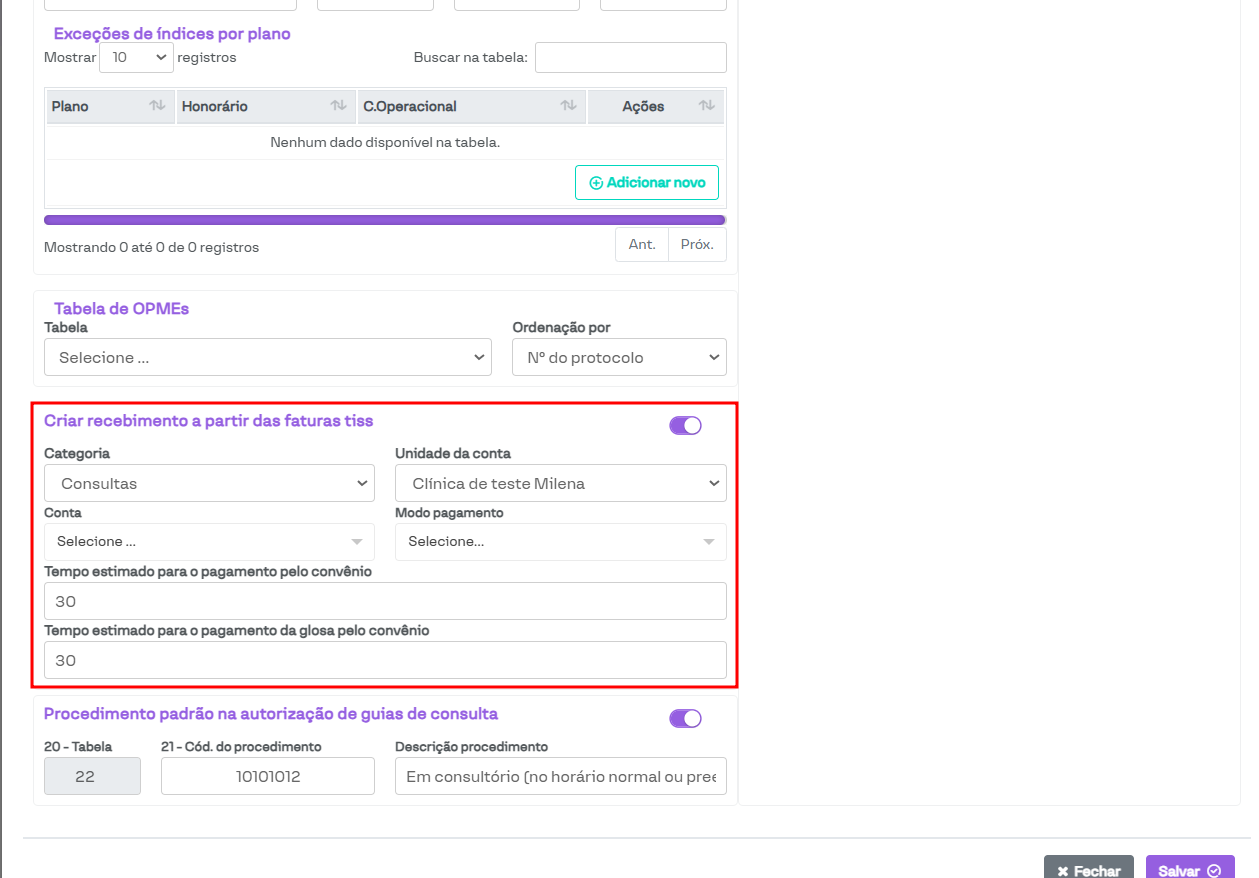
Task: Sort by Honorário column arrows
Action: [338, 106]
